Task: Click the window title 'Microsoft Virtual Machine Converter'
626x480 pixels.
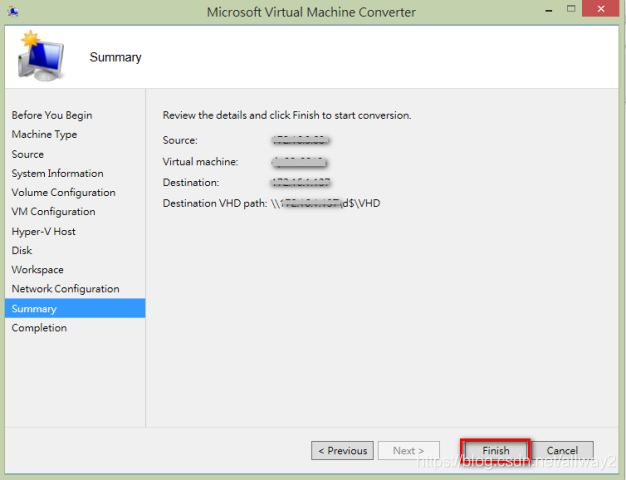Action: [311, 12]
